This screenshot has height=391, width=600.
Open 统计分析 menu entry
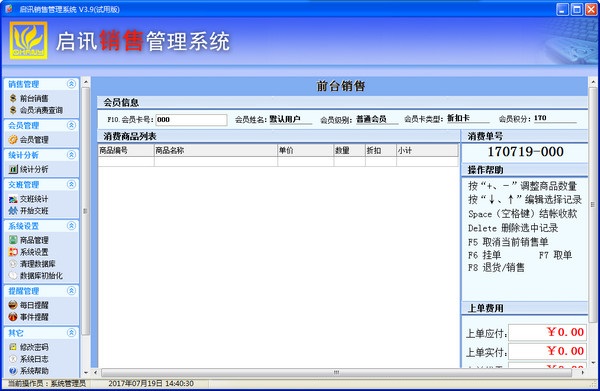tap(34, 169)
